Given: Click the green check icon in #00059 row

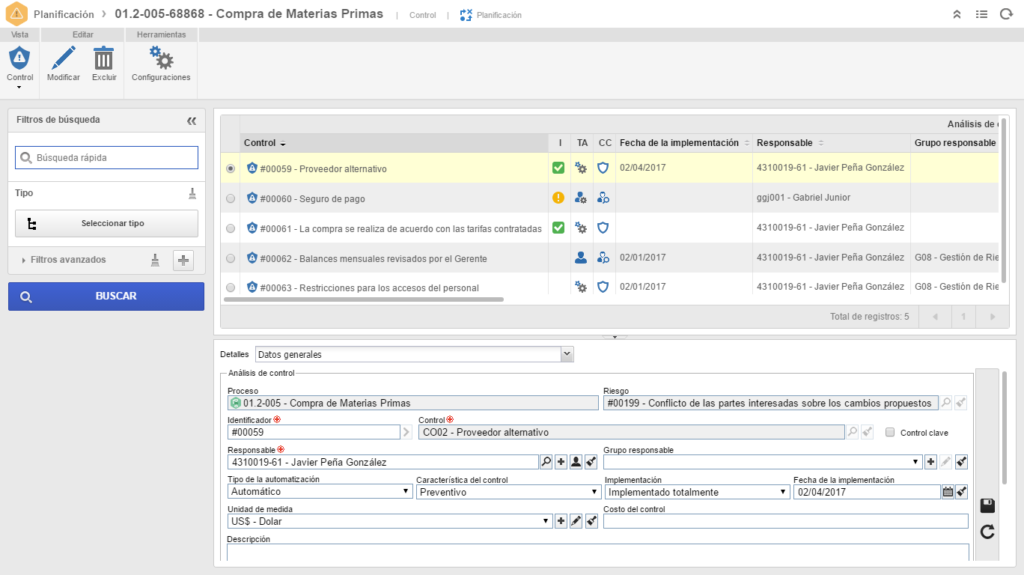Looking at the screenshot, I should coord(558,168).
